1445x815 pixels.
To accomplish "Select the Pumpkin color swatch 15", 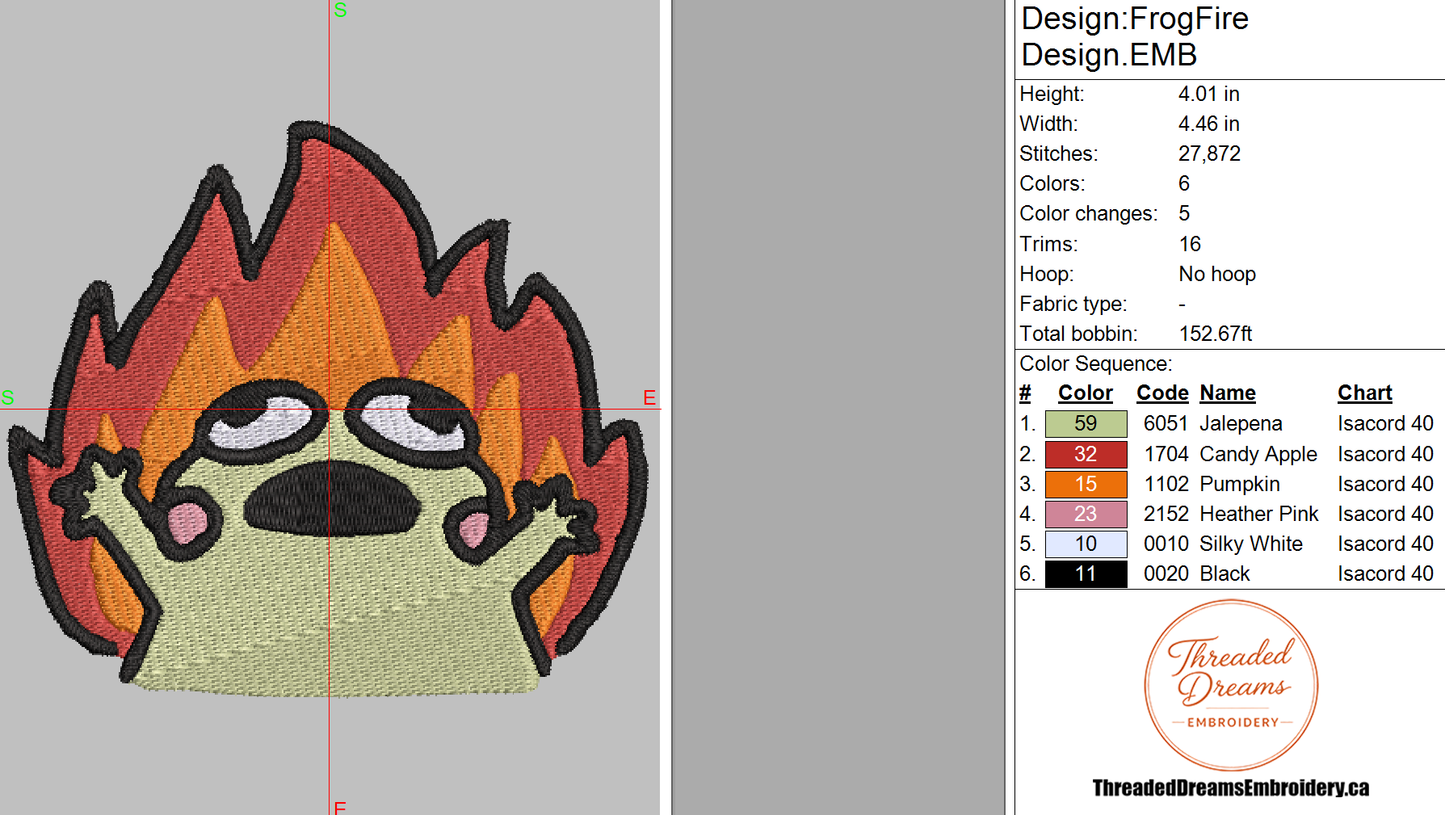I will click(1086, 484).
